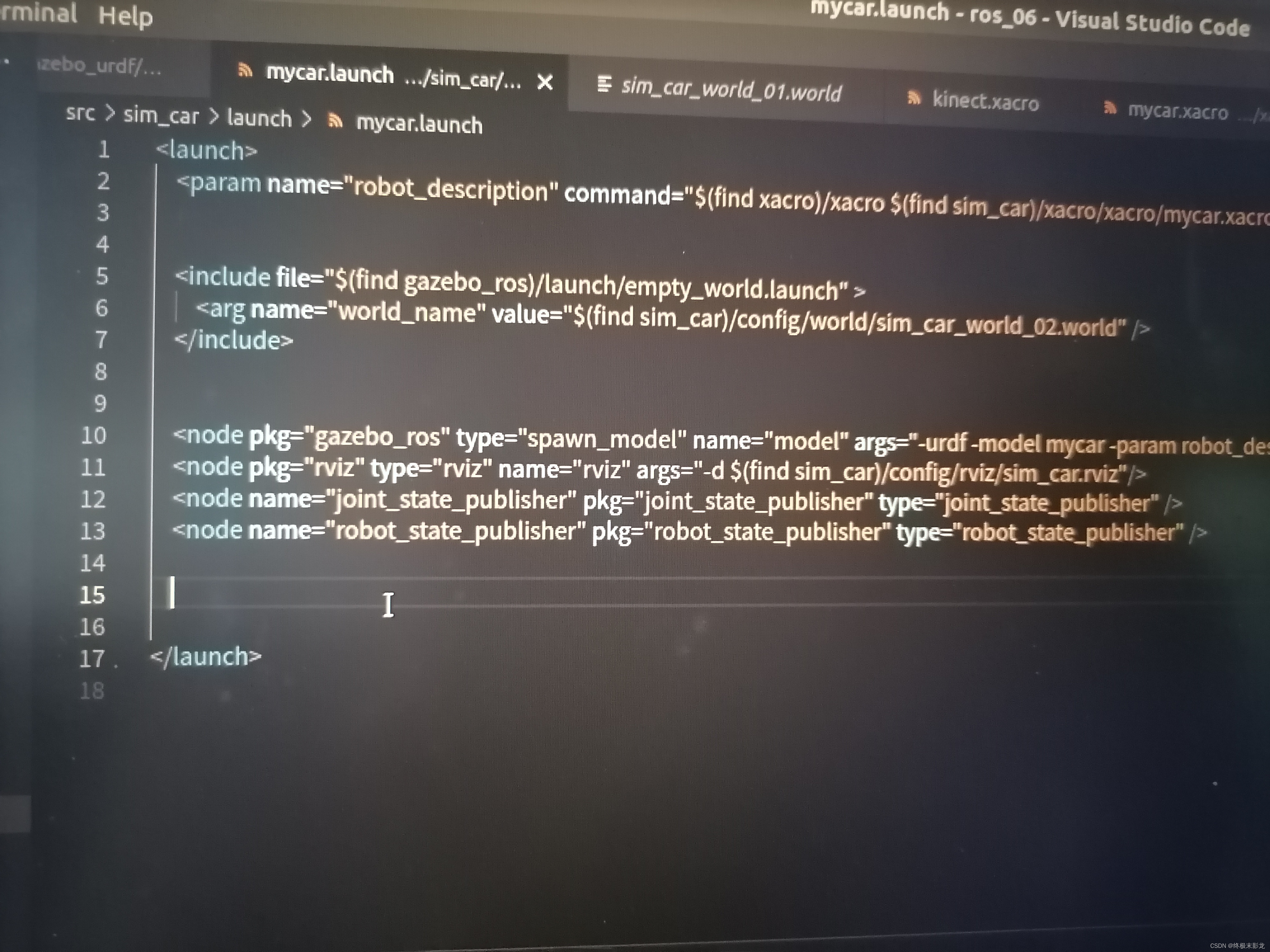
Task: Click line number 1 in the gutter
Action: click(104, 149)
